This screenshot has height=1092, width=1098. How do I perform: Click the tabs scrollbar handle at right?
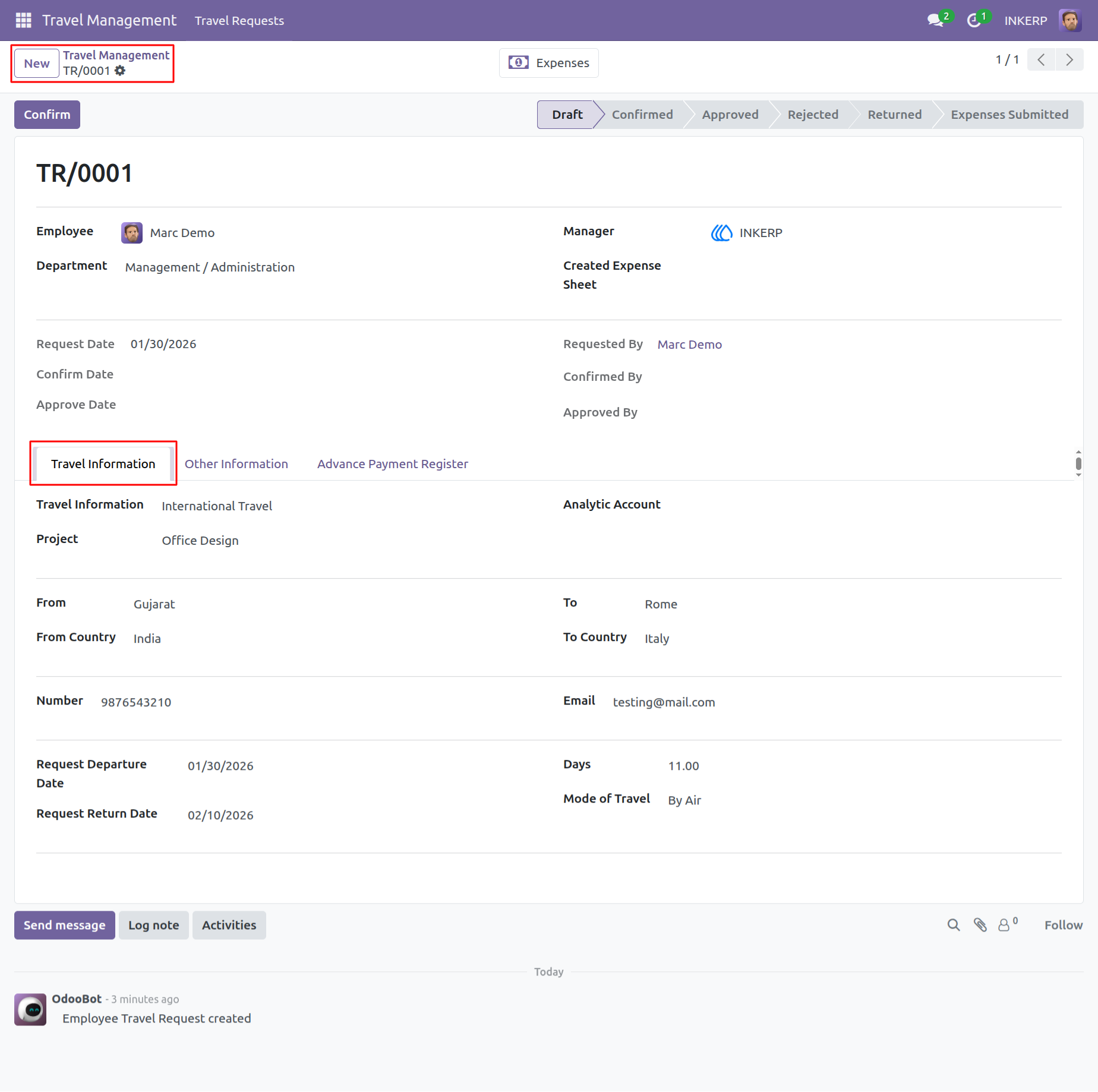1078,463
